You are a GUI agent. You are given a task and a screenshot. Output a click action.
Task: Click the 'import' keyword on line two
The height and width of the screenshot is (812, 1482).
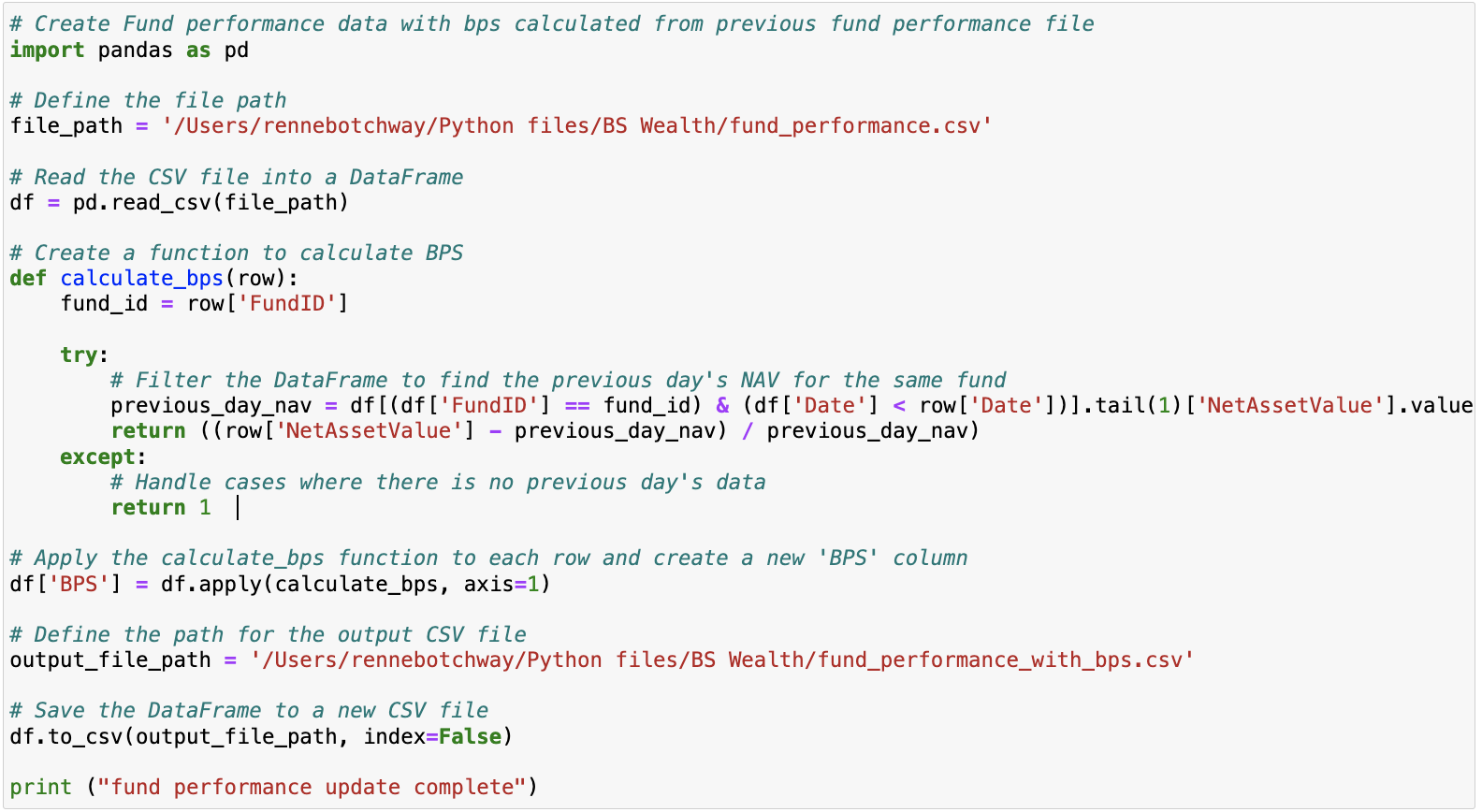coord(47,50)
